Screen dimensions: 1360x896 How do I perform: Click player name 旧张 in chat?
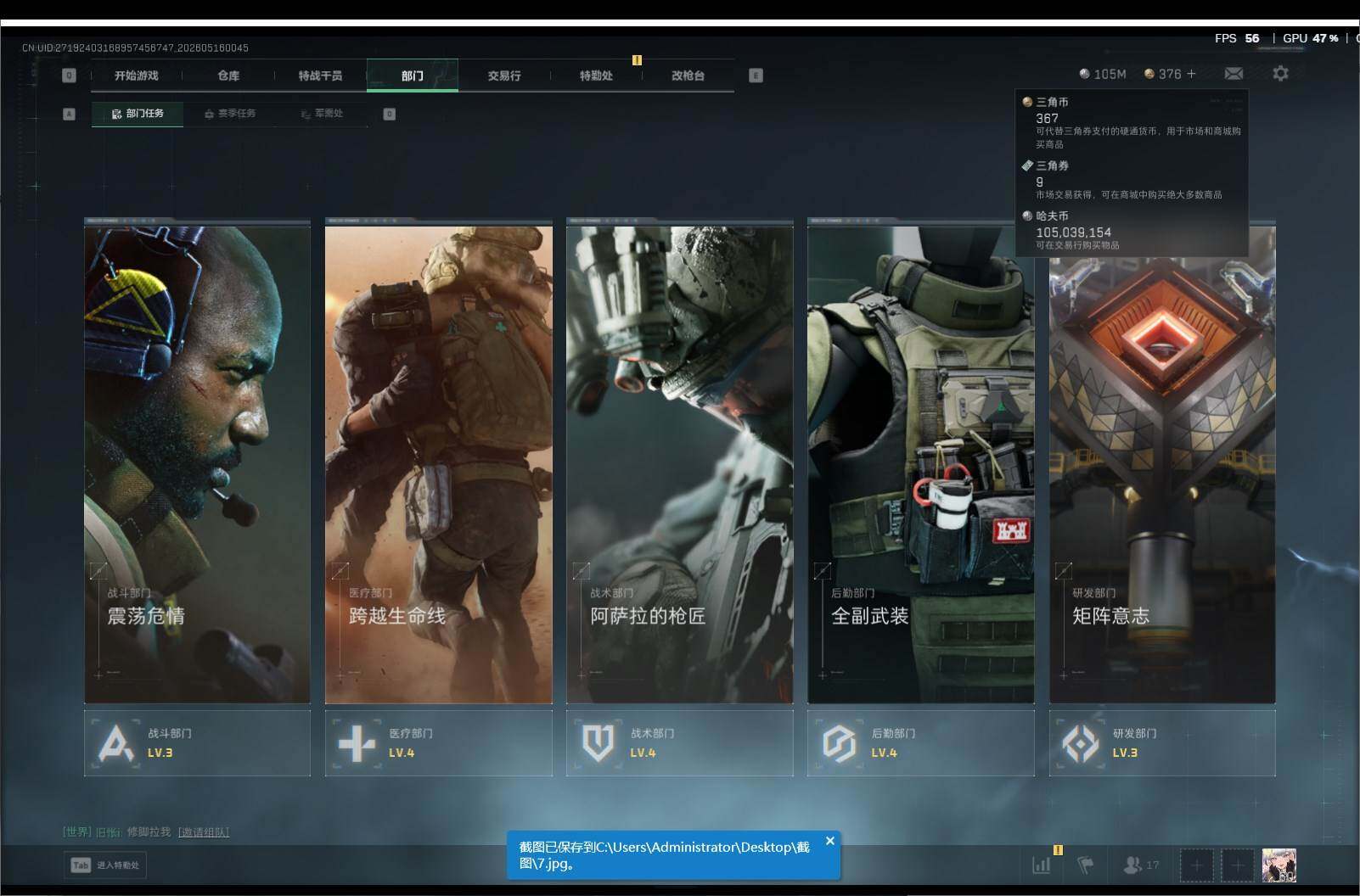click(x=108, y=832)
